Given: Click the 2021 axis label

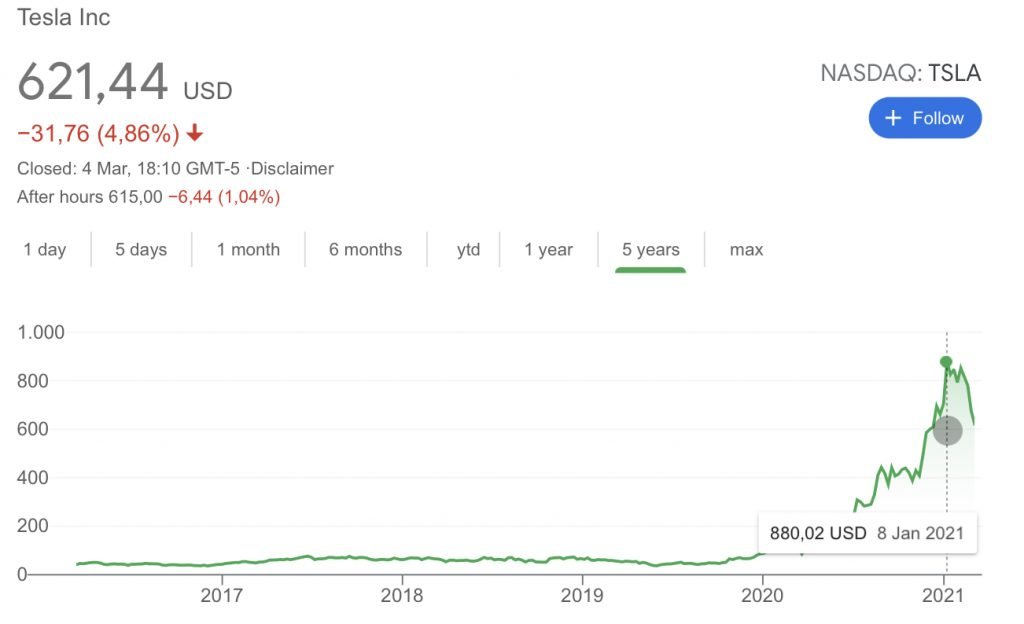Looking at the screenshot, I should coord(942,595).
